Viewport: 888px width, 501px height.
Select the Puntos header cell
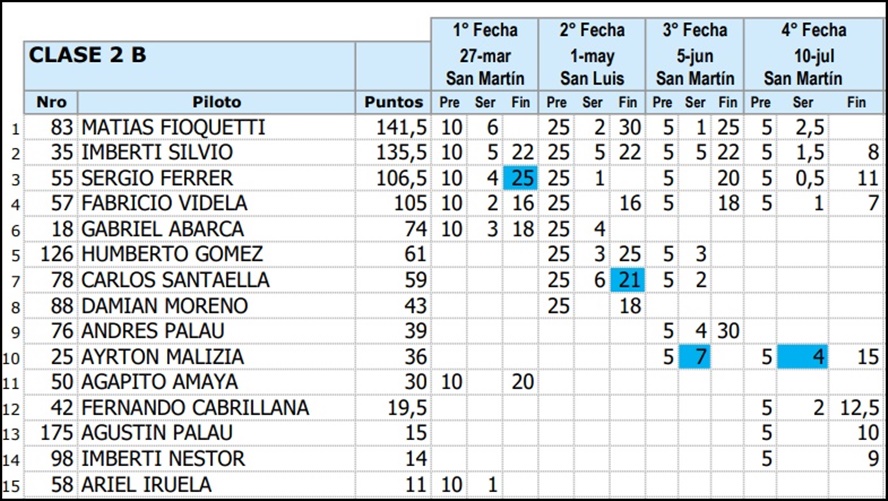click(393, 102)
